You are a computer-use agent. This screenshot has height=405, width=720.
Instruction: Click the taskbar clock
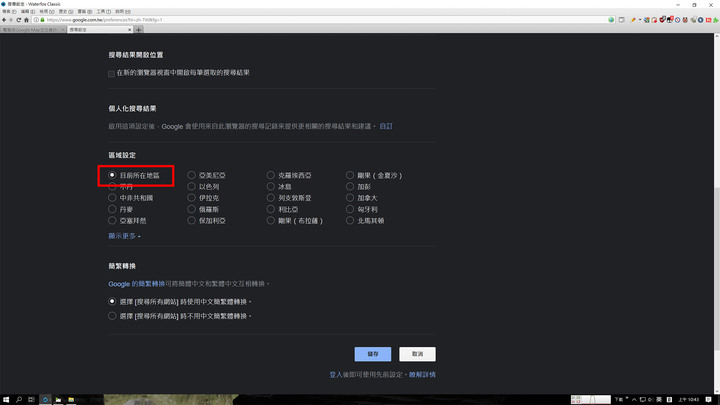pos(689,399)
